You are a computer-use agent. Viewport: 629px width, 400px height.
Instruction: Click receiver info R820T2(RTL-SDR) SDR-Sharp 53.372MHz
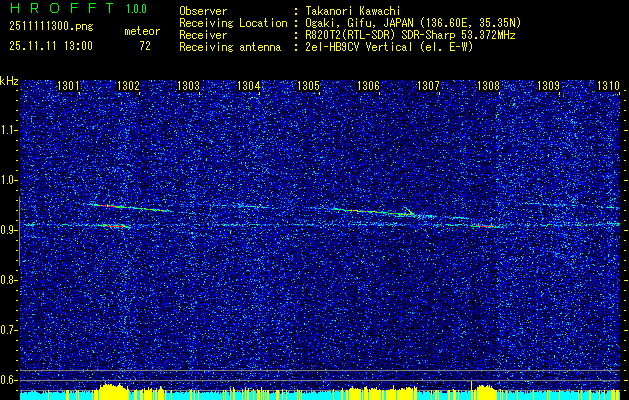tap(410, 35)
